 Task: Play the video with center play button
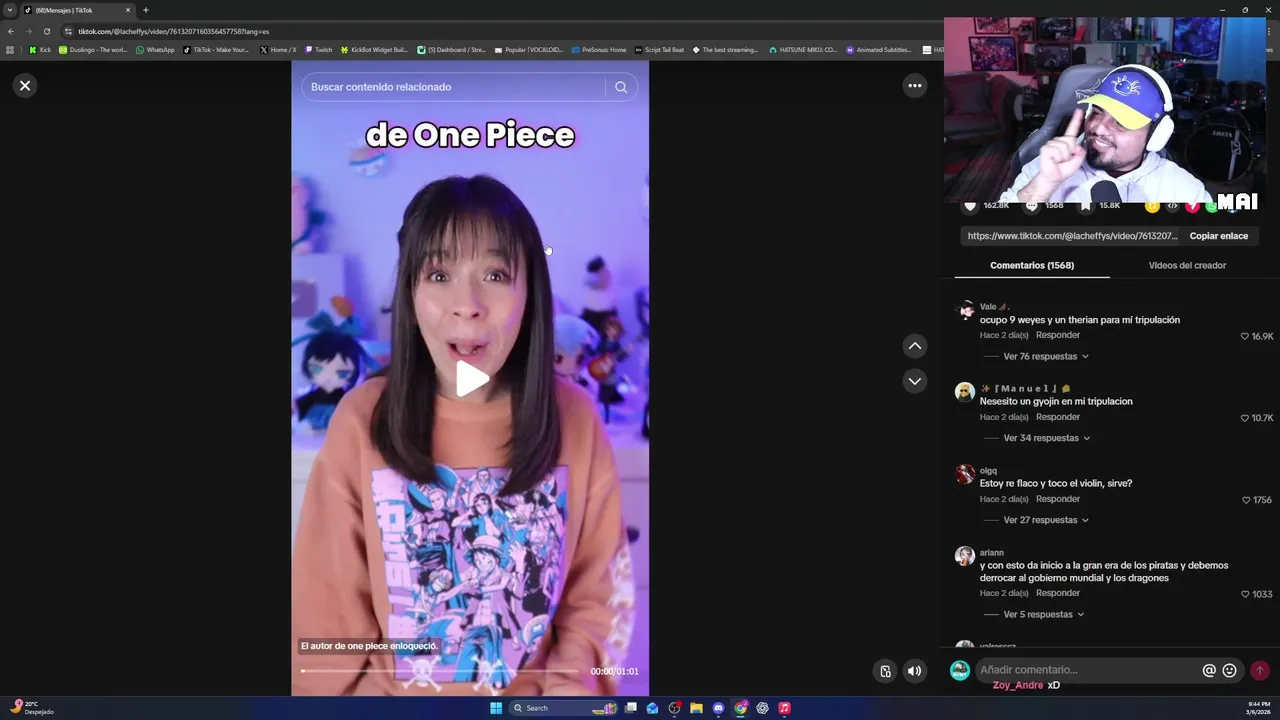471,379
